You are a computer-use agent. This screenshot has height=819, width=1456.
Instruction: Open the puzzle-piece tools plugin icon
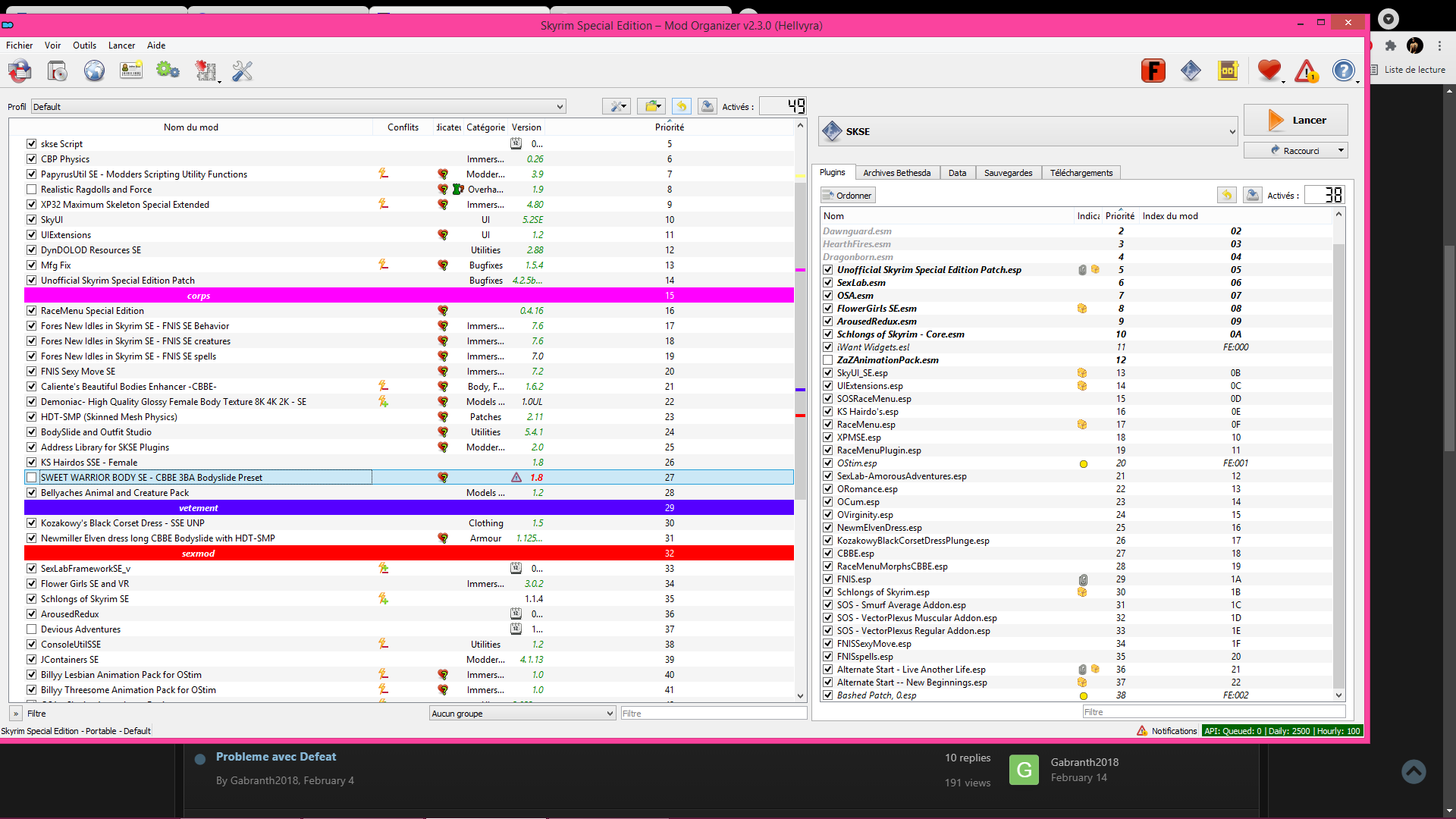pyautogui.click(x=206, y=71)
